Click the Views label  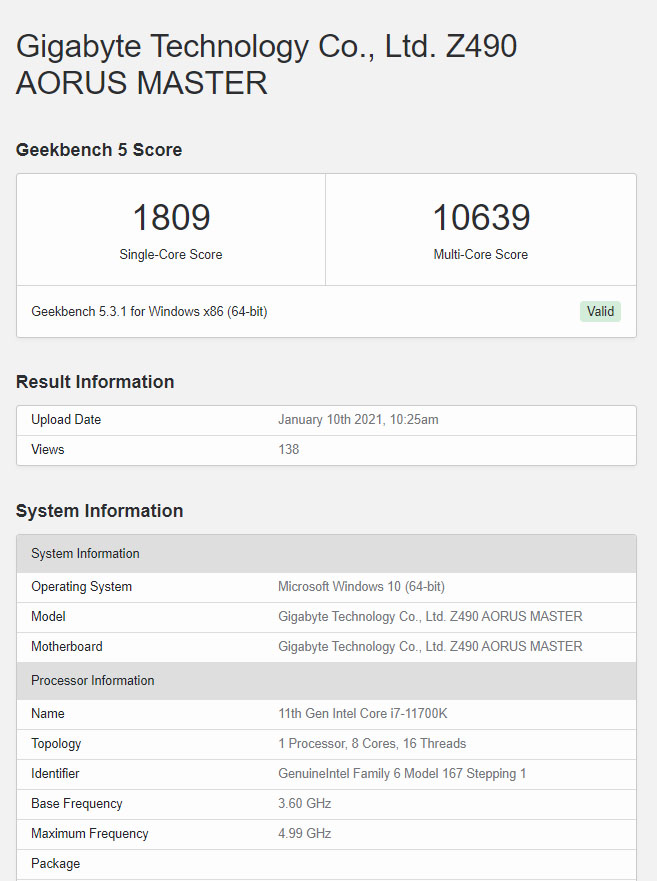coord(48,449)
